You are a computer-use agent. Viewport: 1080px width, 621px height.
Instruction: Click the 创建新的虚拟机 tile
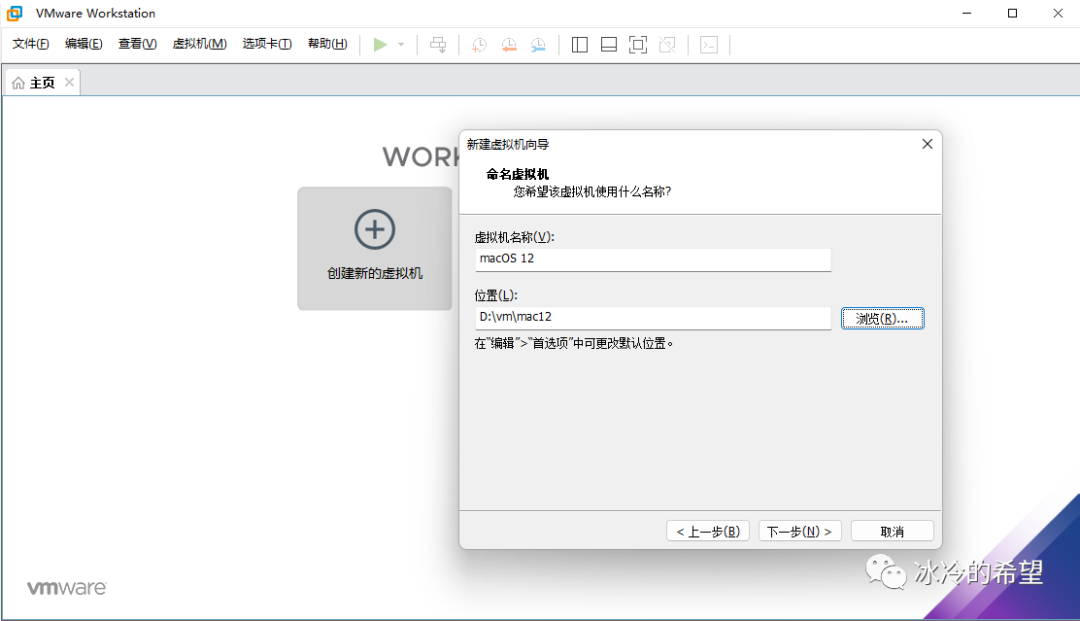375,249
